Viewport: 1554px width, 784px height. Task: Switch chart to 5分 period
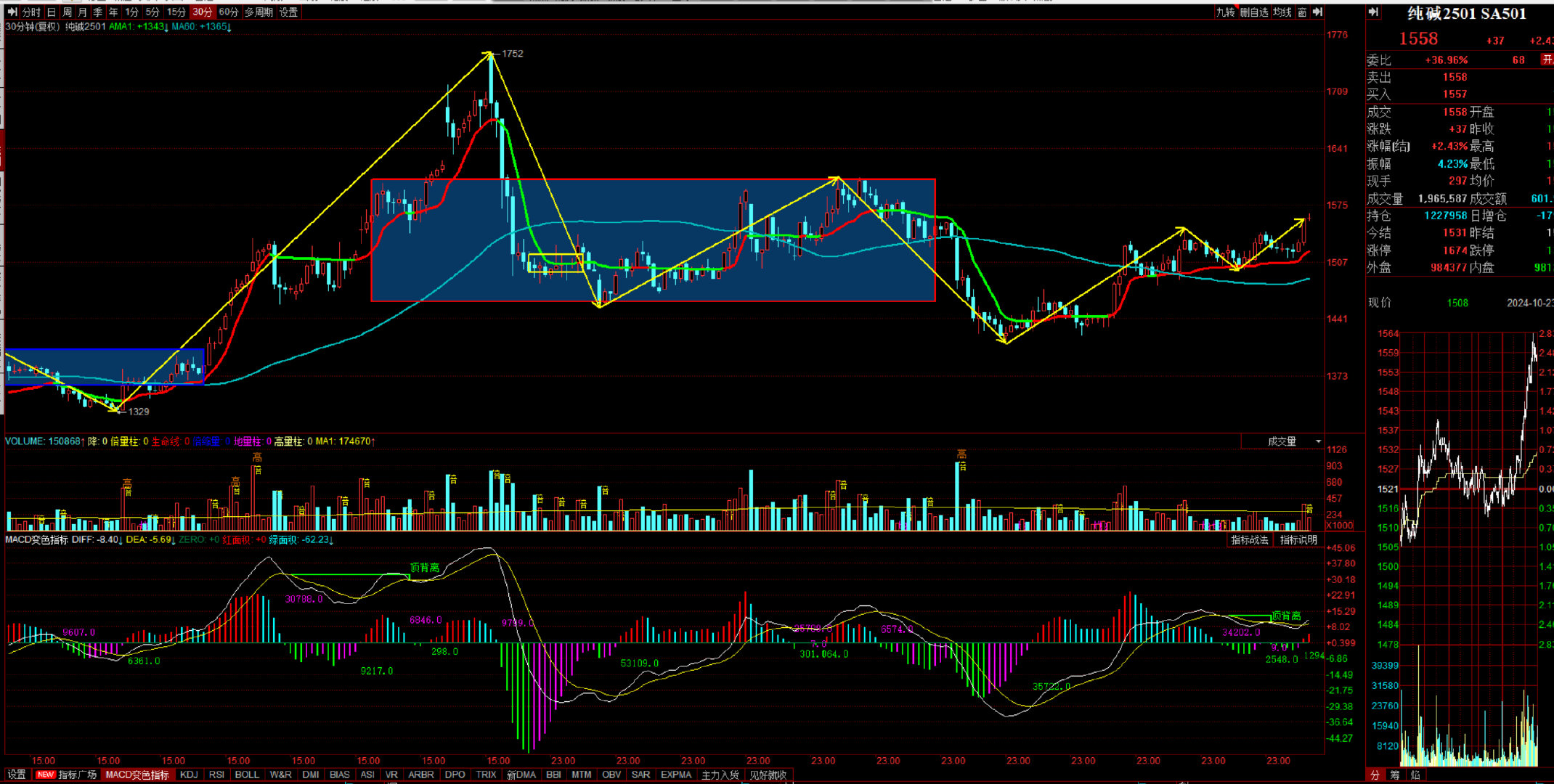[x=152, y=12]
